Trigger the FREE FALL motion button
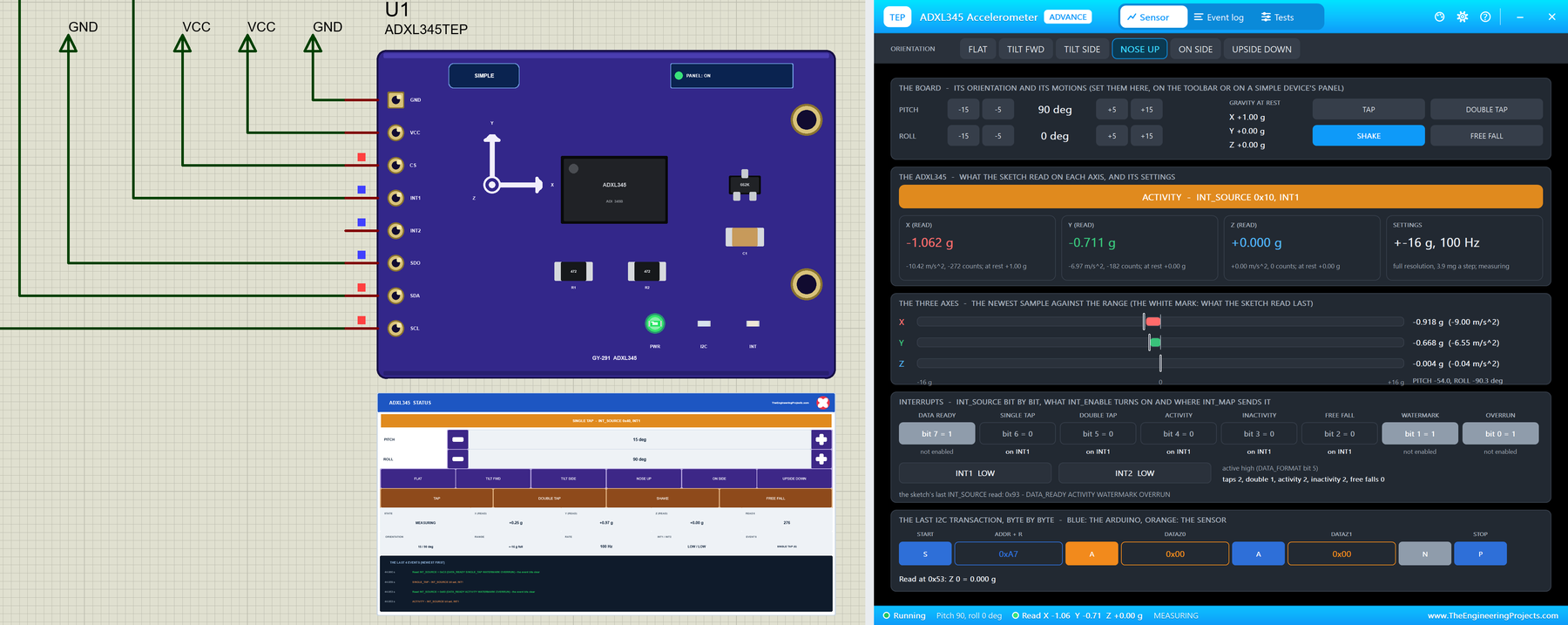The width and height of the screenshot is (1568, 625). [x=1486, y=136]
